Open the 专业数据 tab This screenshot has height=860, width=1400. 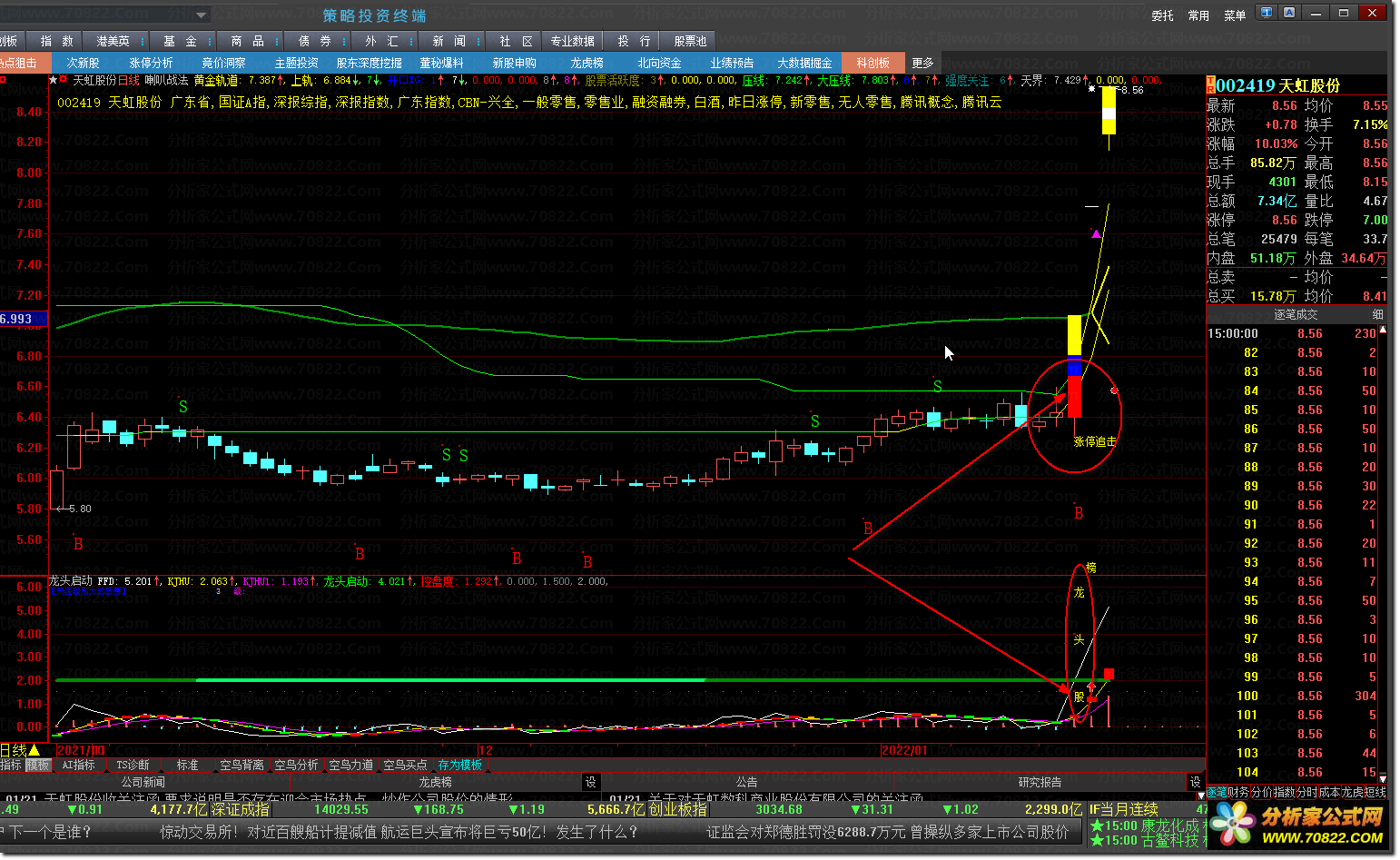[572, 41]
